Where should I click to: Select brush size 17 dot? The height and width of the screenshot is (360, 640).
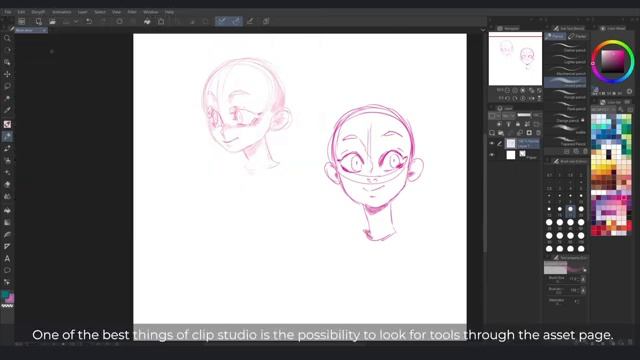570,209
